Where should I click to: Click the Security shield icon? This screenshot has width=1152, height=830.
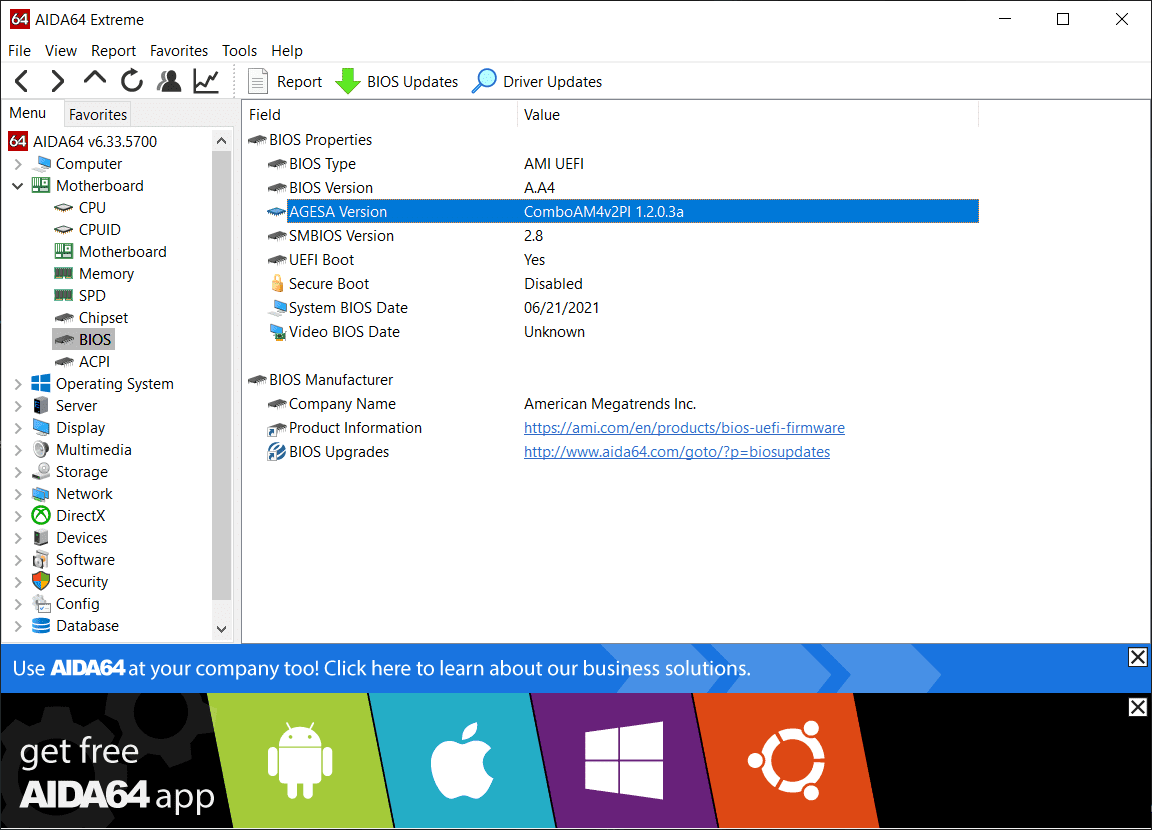click(41, 582)
